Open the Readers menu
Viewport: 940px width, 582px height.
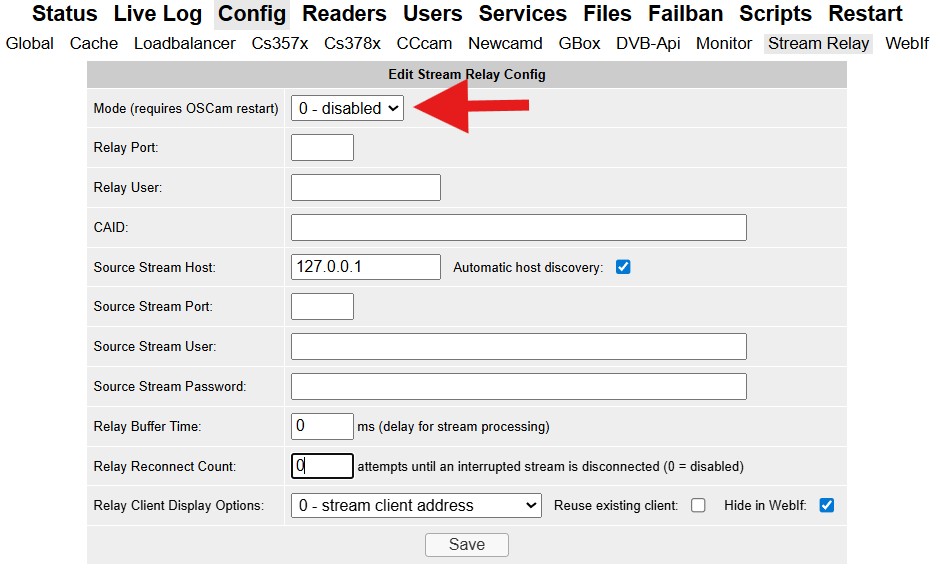pos(344,14)
